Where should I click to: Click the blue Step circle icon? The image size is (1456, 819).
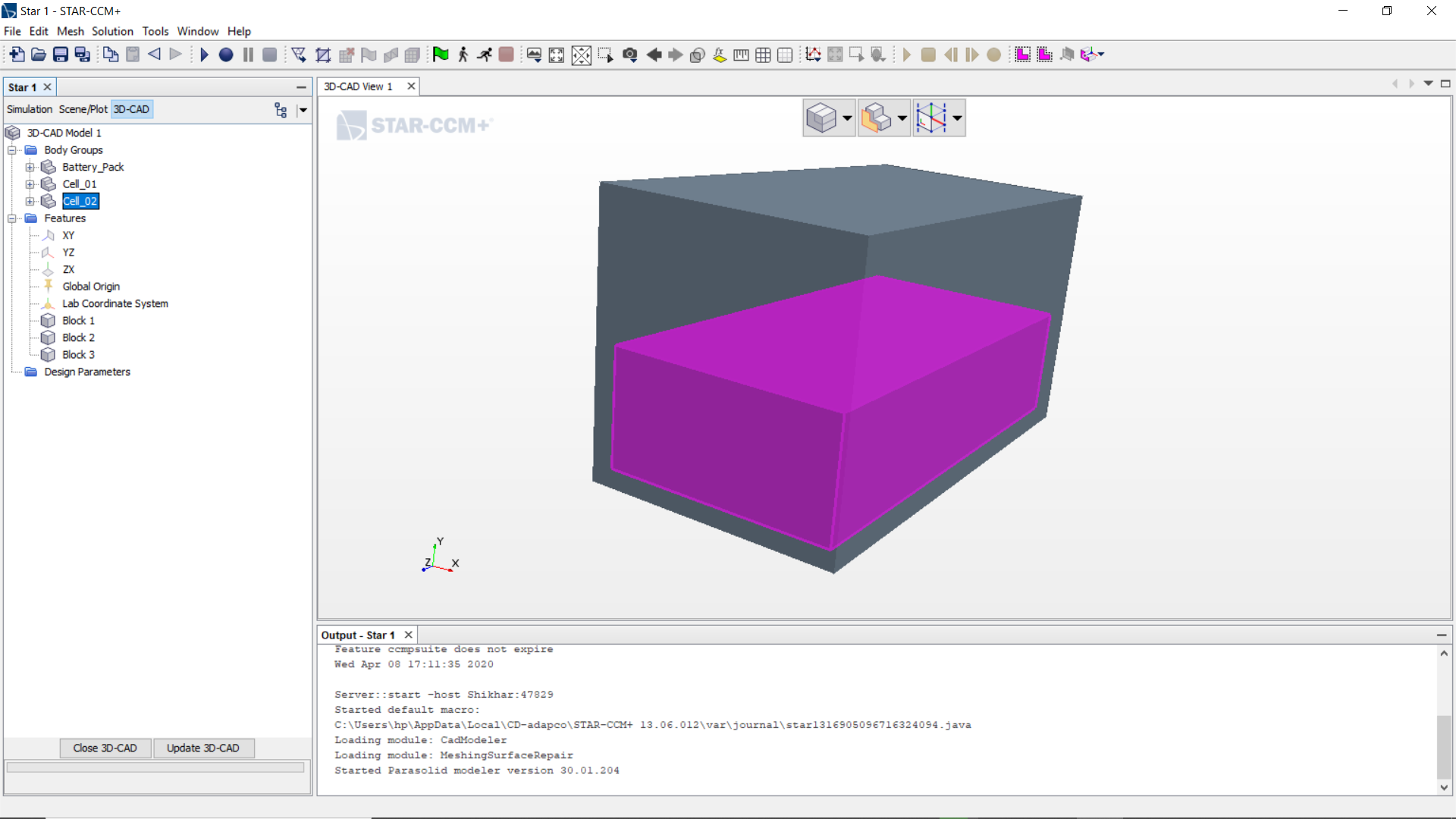[x=226, y=55]
